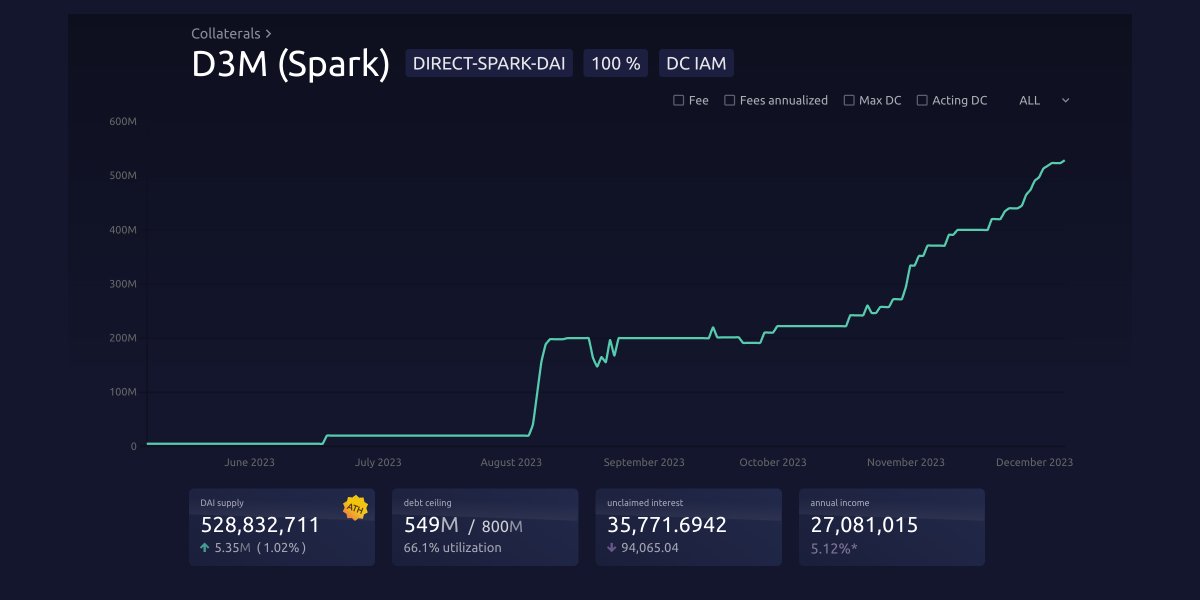Select the DIRECT-SPARK-DAI tag
This screenshot has height=600, width=1200.
[489, 64]
